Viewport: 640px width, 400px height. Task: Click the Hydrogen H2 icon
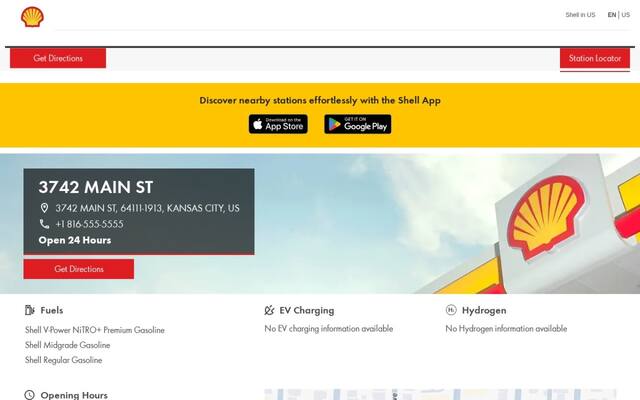[451, 310]
